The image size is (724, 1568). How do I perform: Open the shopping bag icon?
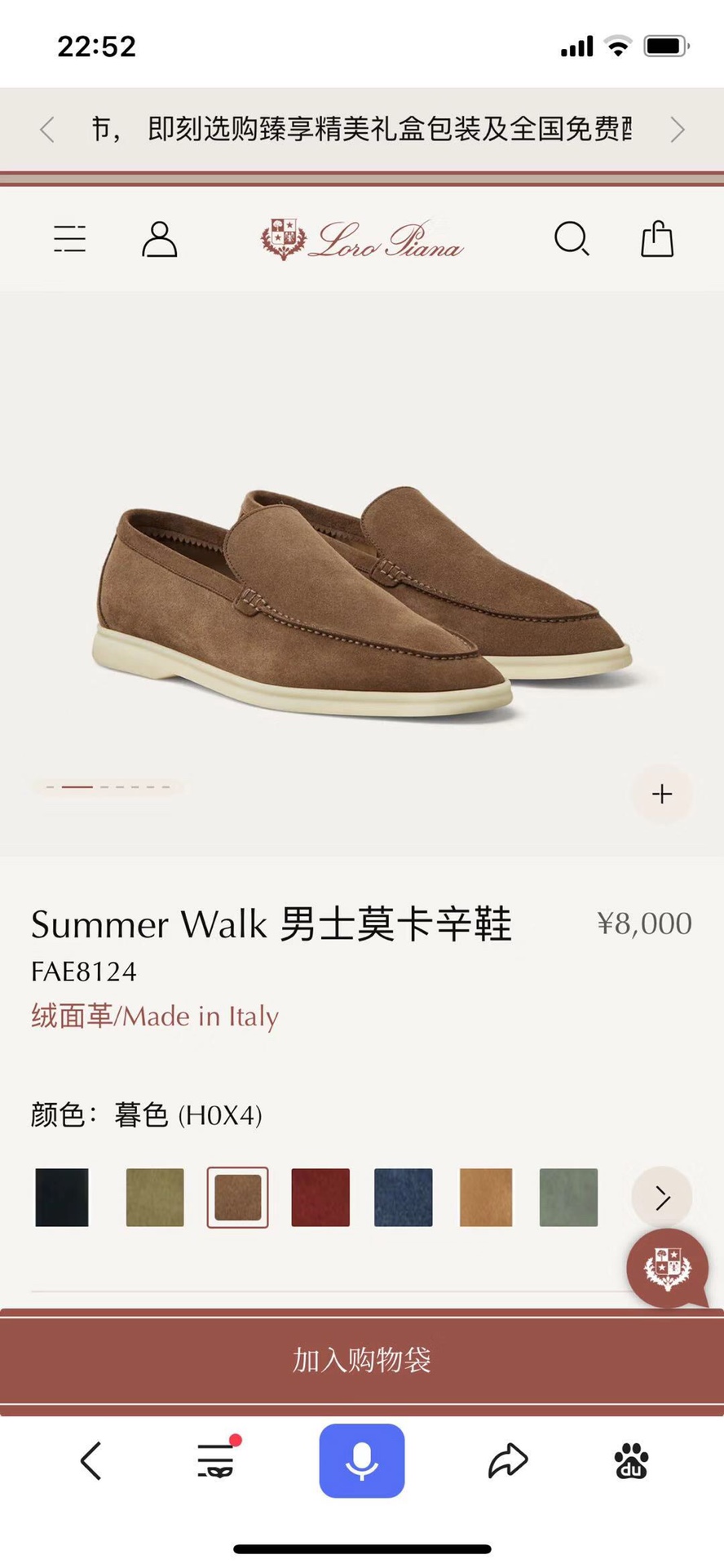[657, 239]
